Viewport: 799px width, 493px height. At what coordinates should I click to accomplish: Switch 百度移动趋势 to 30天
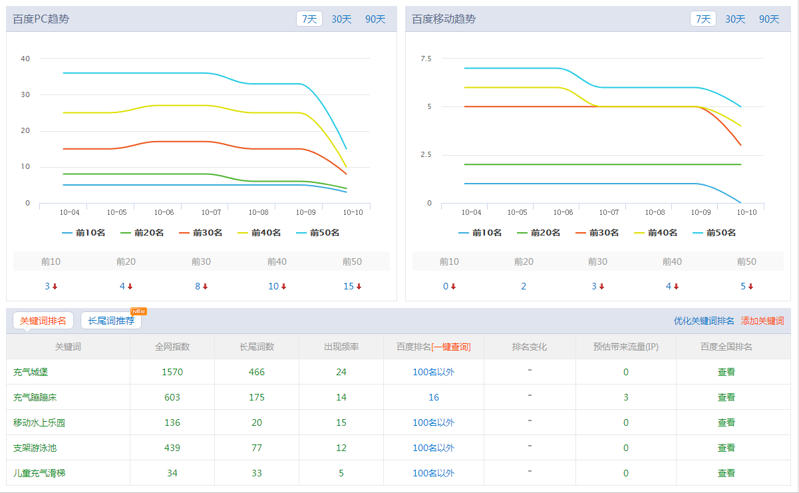pos(735,19)
